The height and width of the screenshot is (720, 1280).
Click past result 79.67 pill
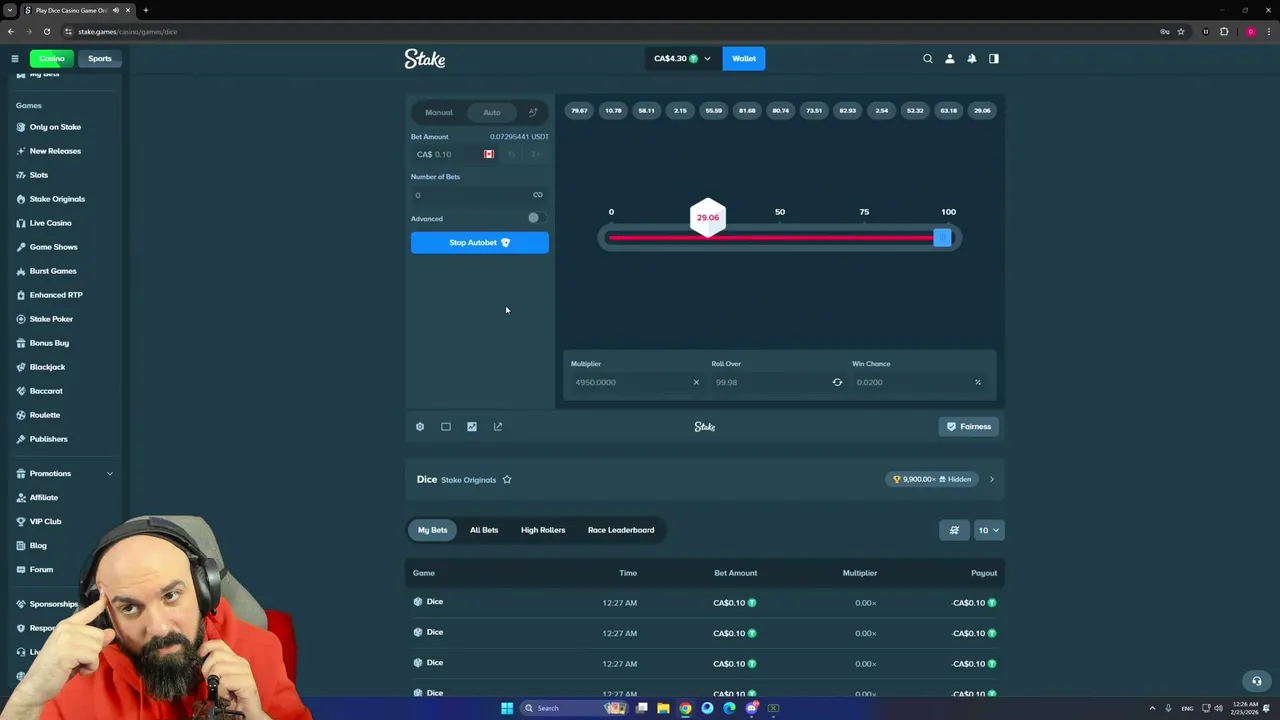click(x=579, y=111)
